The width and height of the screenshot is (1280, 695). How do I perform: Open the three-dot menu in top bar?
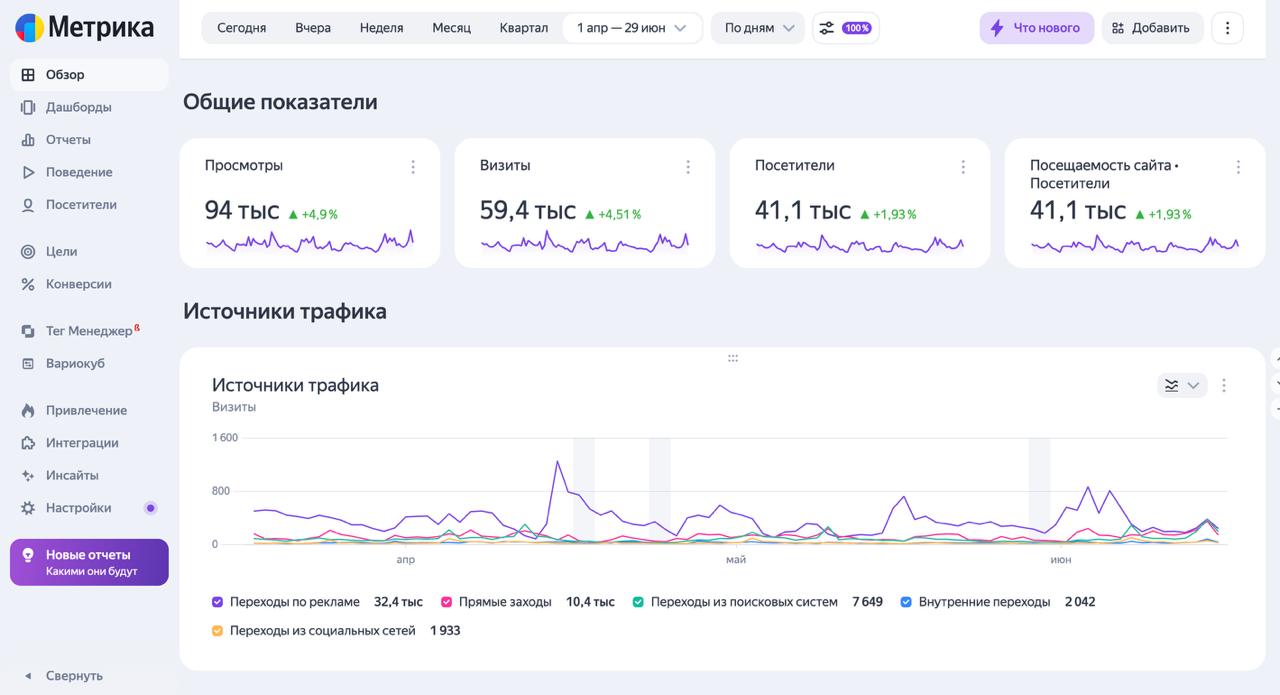pyautogui.click(x=1227, y=28)
